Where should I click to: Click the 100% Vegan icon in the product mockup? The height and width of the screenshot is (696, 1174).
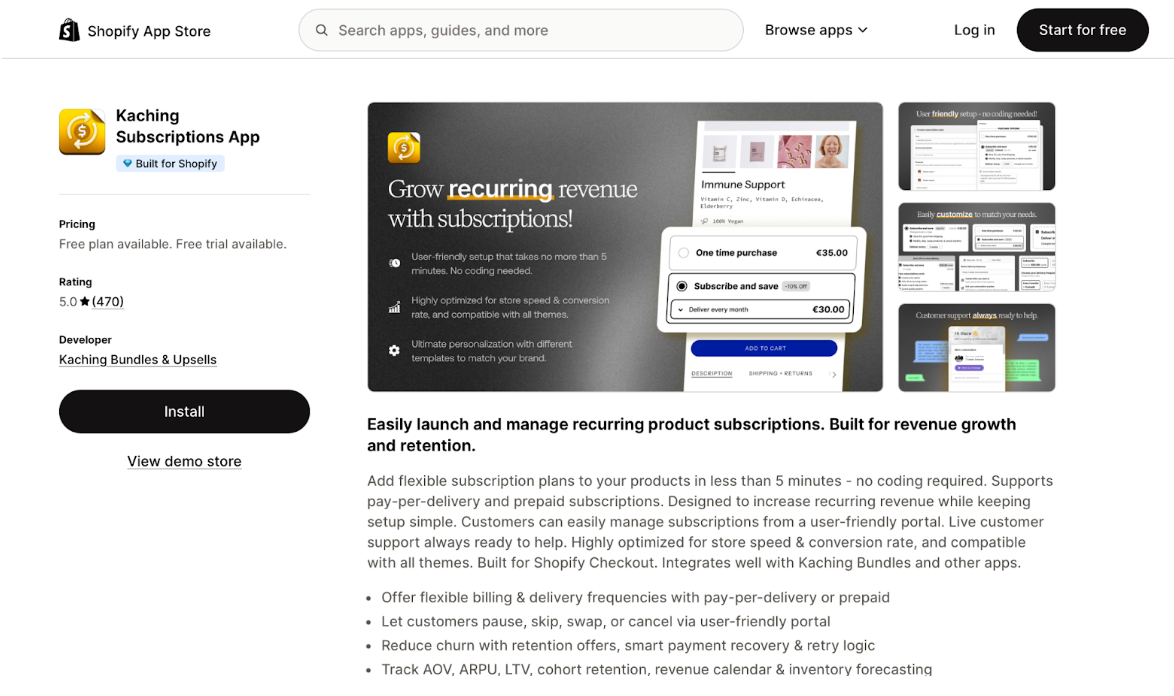(704, 221)
